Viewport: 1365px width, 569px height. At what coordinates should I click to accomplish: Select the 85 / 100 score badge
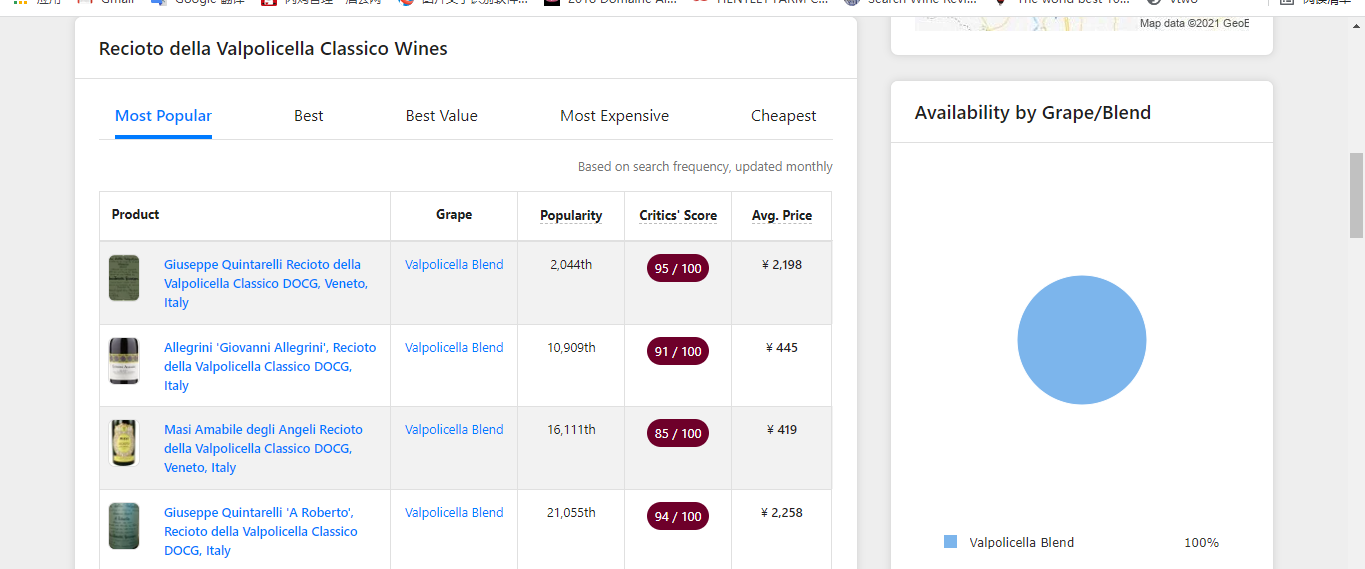(678, 433)
